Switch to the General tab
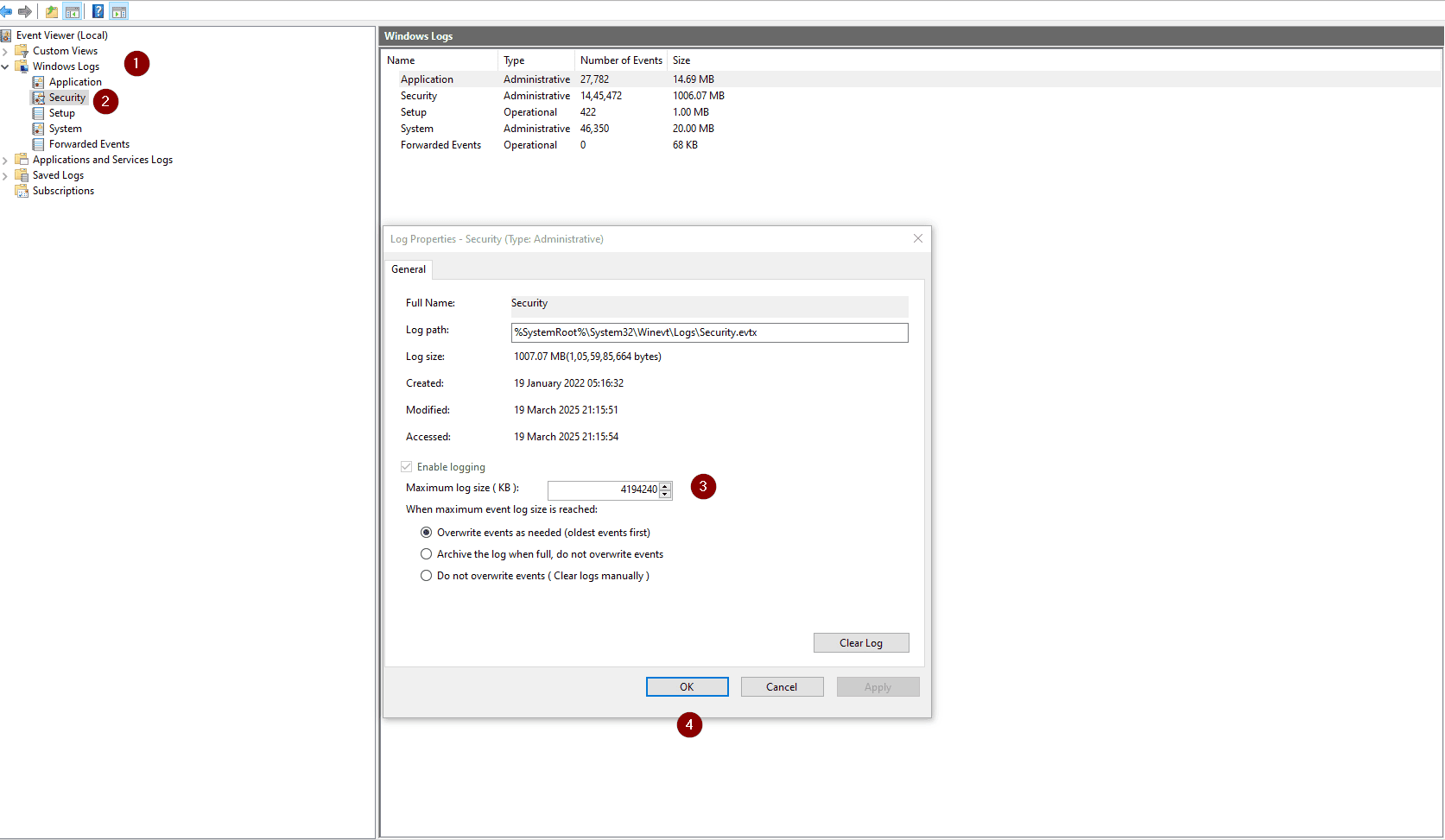The image size is (1445, 840). click(408, 269)
